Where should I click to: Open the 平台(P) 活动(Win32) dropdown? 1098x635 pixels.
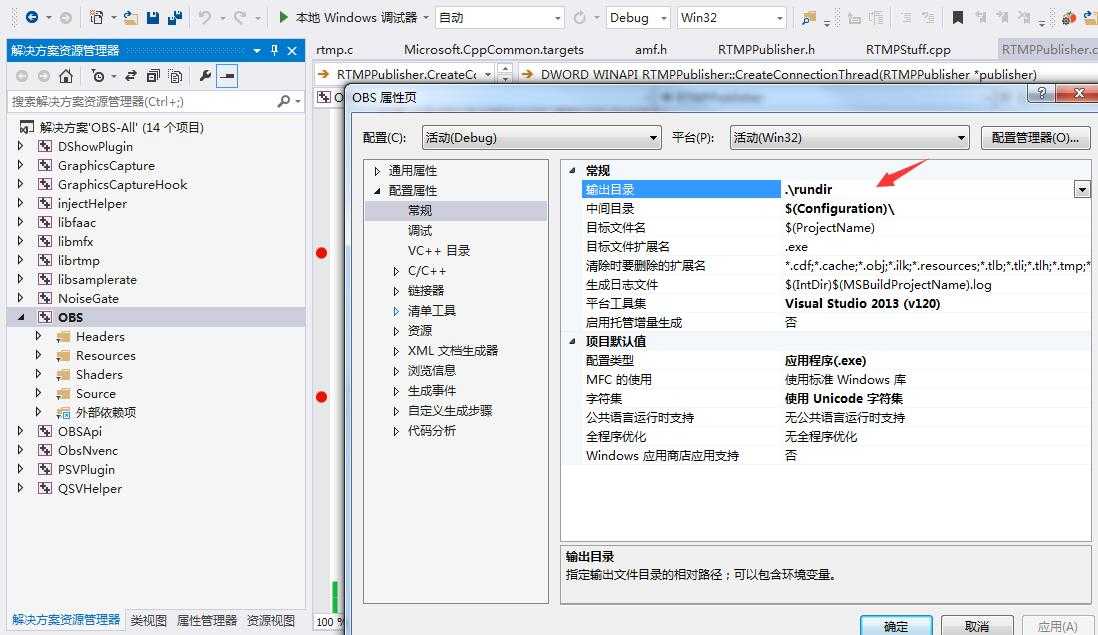(x=849, y=137)
